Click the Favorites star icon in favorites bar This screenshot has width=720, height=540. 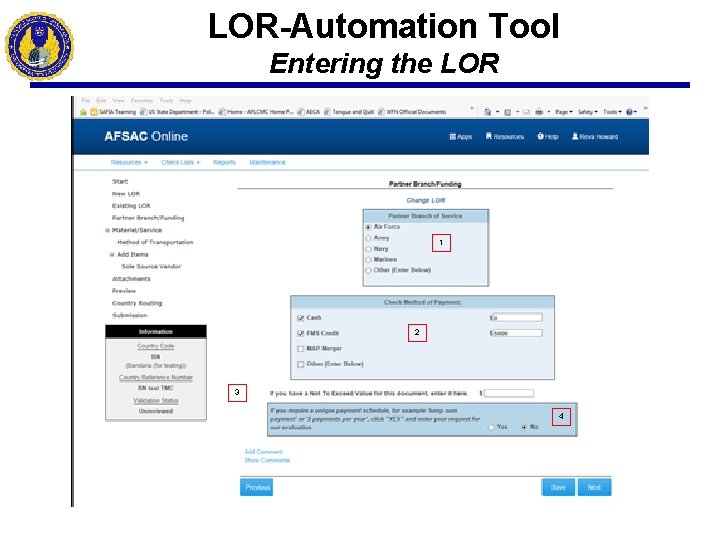point(83,112)
